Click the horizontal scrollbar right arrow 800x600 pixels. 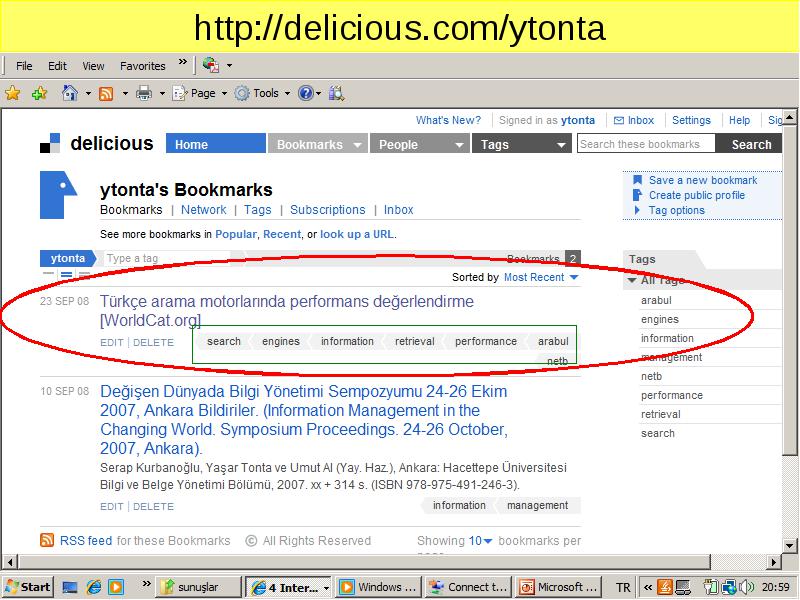[x=773, y=562]
